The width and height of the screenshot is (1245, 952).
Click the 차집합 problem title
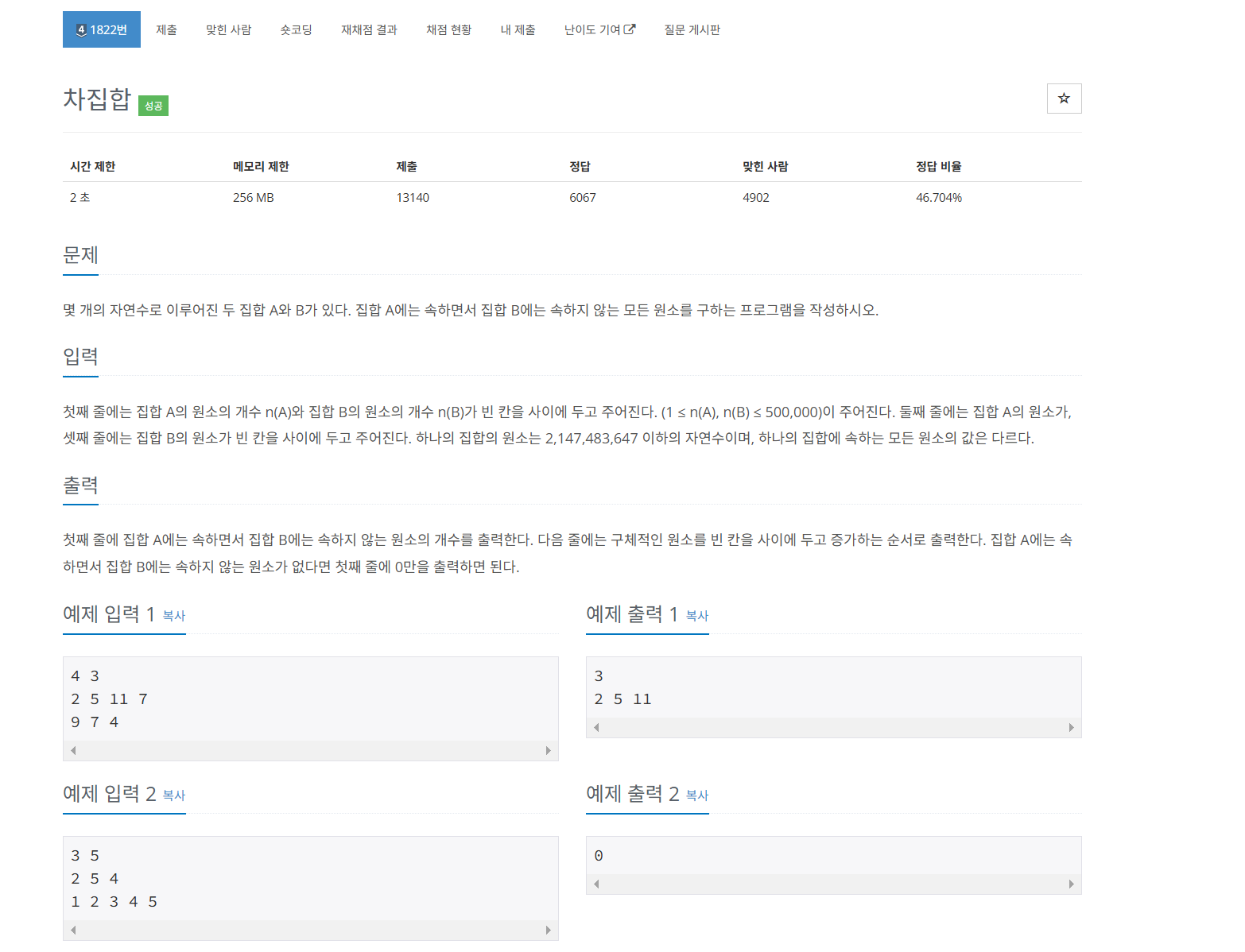point(97,99)
